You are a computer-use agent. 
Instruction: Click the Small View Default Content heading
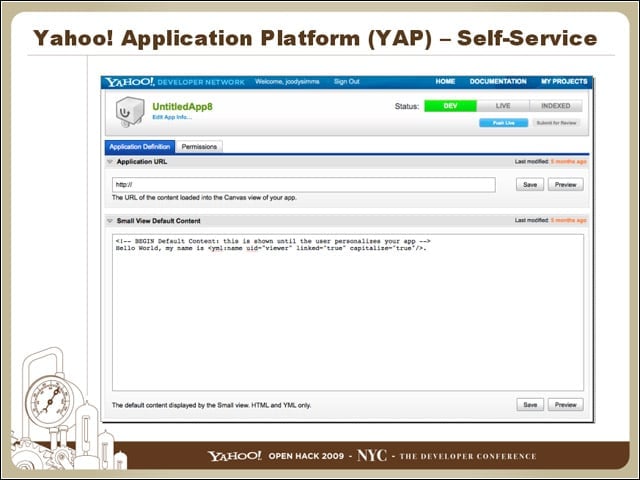point(158,221)
